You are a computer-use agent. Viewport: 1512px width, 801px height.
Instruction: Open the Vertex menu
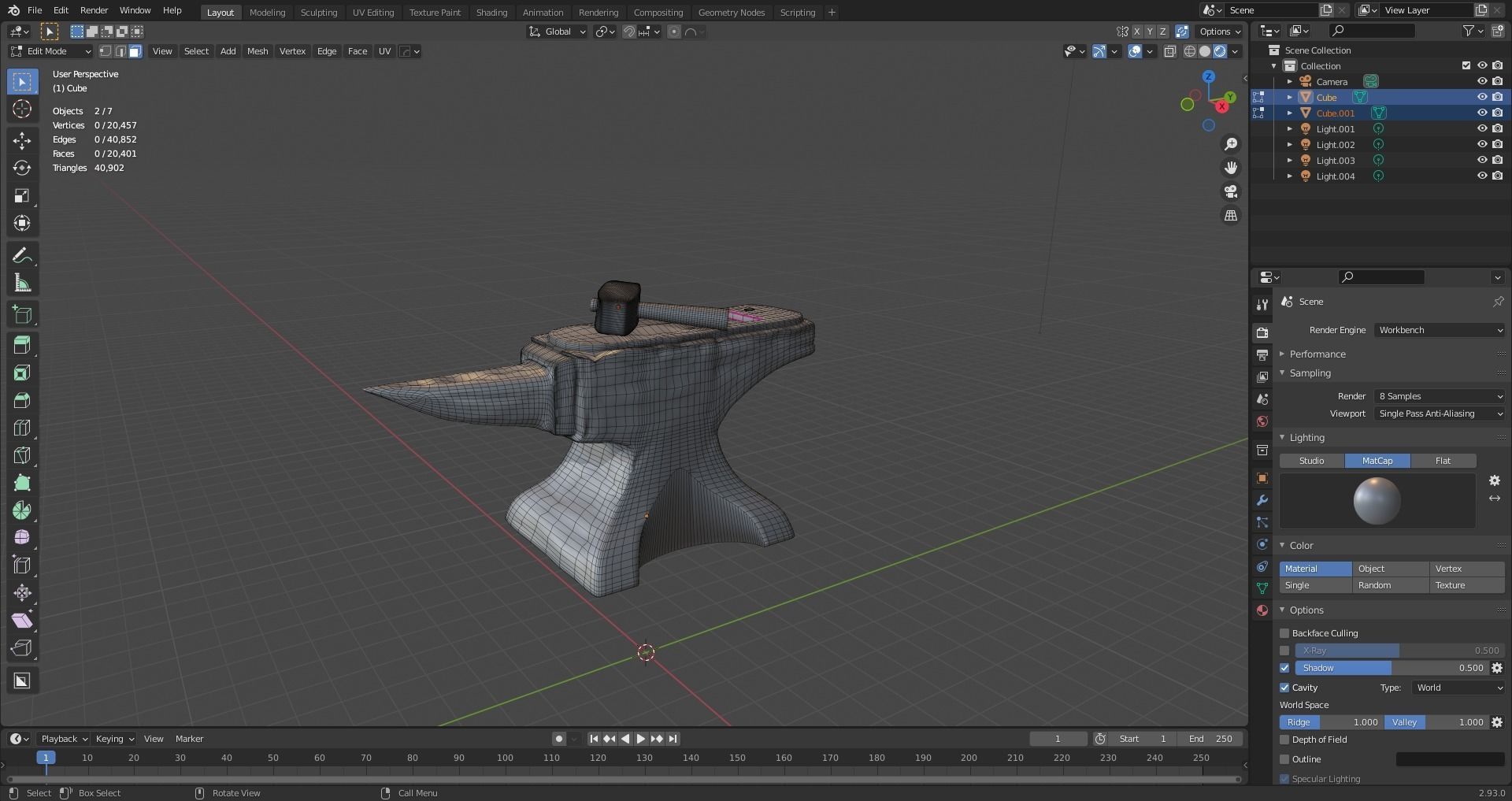292,51
